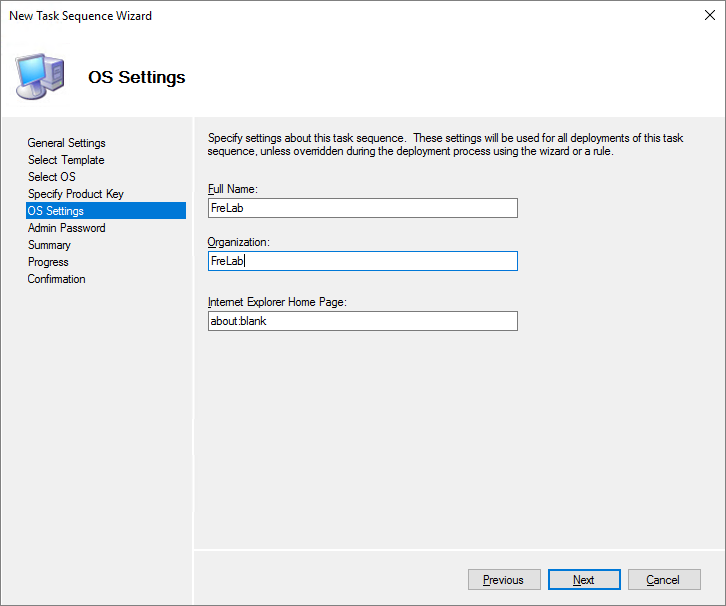Go to Confirmation step in sidebar
726x606 pixels.
[56, 279]
